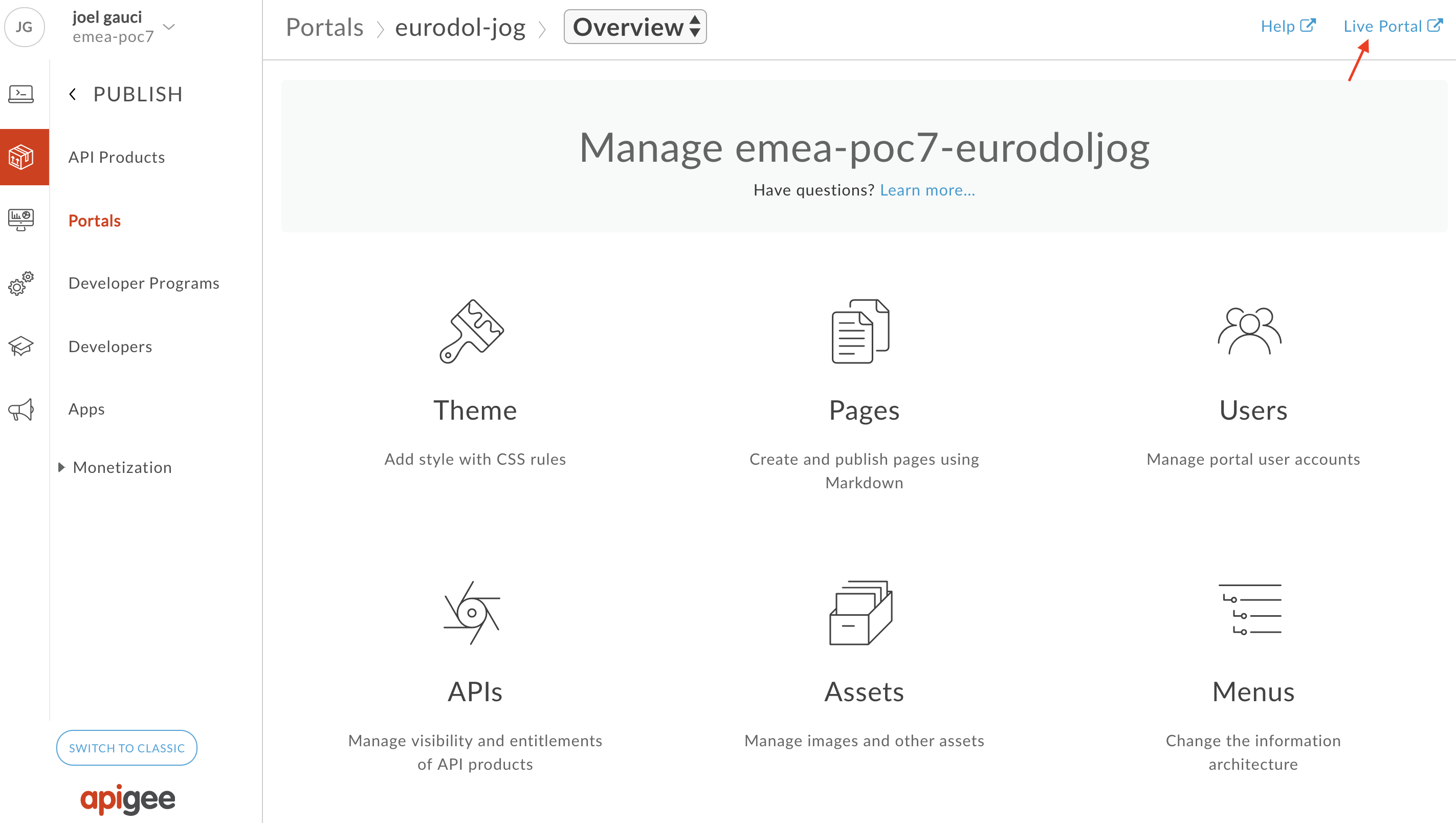Image resolution: width=1456 pixels, height=823 pixels.
Task: Click the external link icon beside Help
Action: point(1308,26)
